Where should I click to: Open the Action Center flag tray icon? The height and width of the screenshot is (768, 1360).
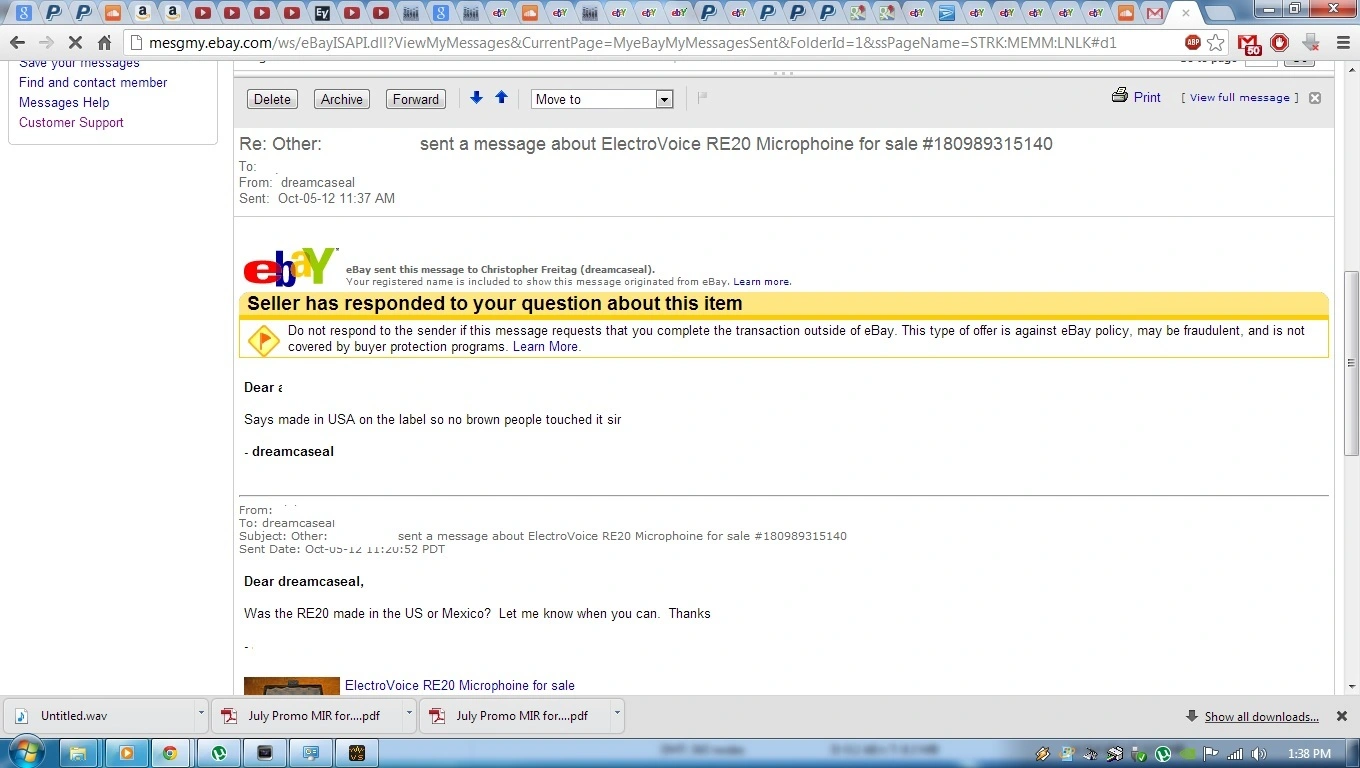click(x=1211, y=754)
